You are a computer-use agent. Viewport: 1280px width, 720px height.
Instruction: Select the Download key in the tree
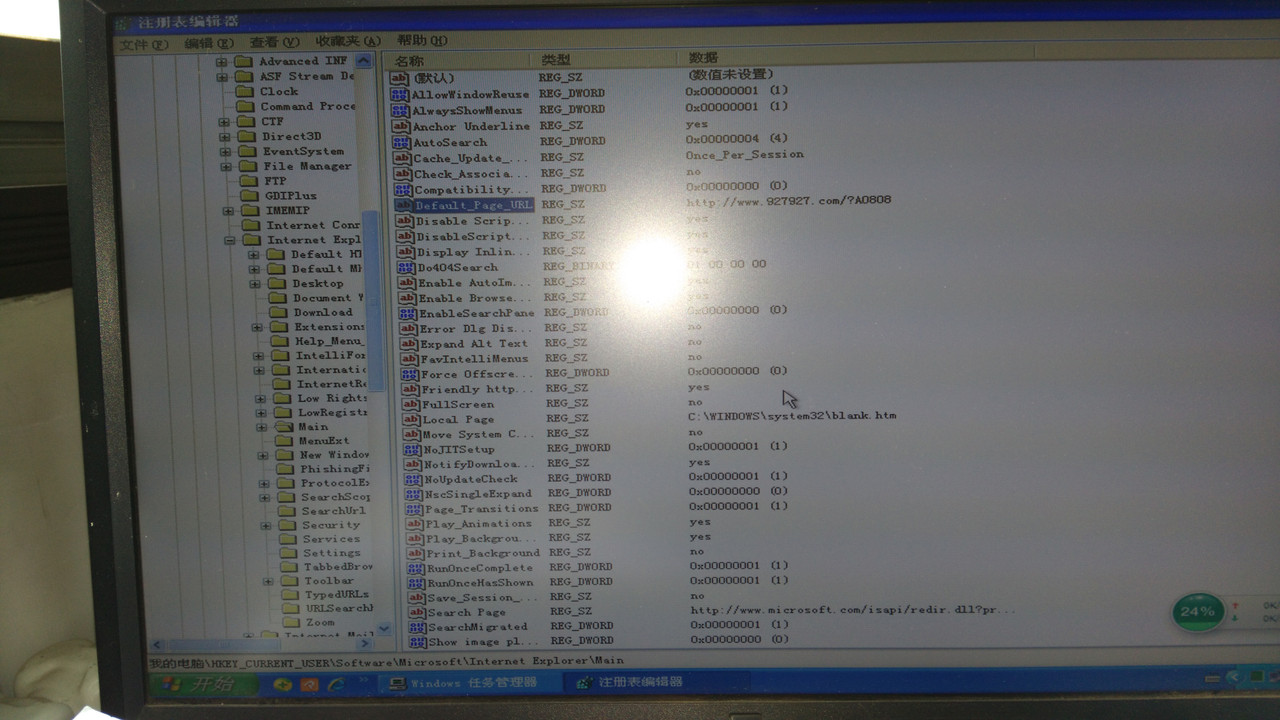pos(323,312)
